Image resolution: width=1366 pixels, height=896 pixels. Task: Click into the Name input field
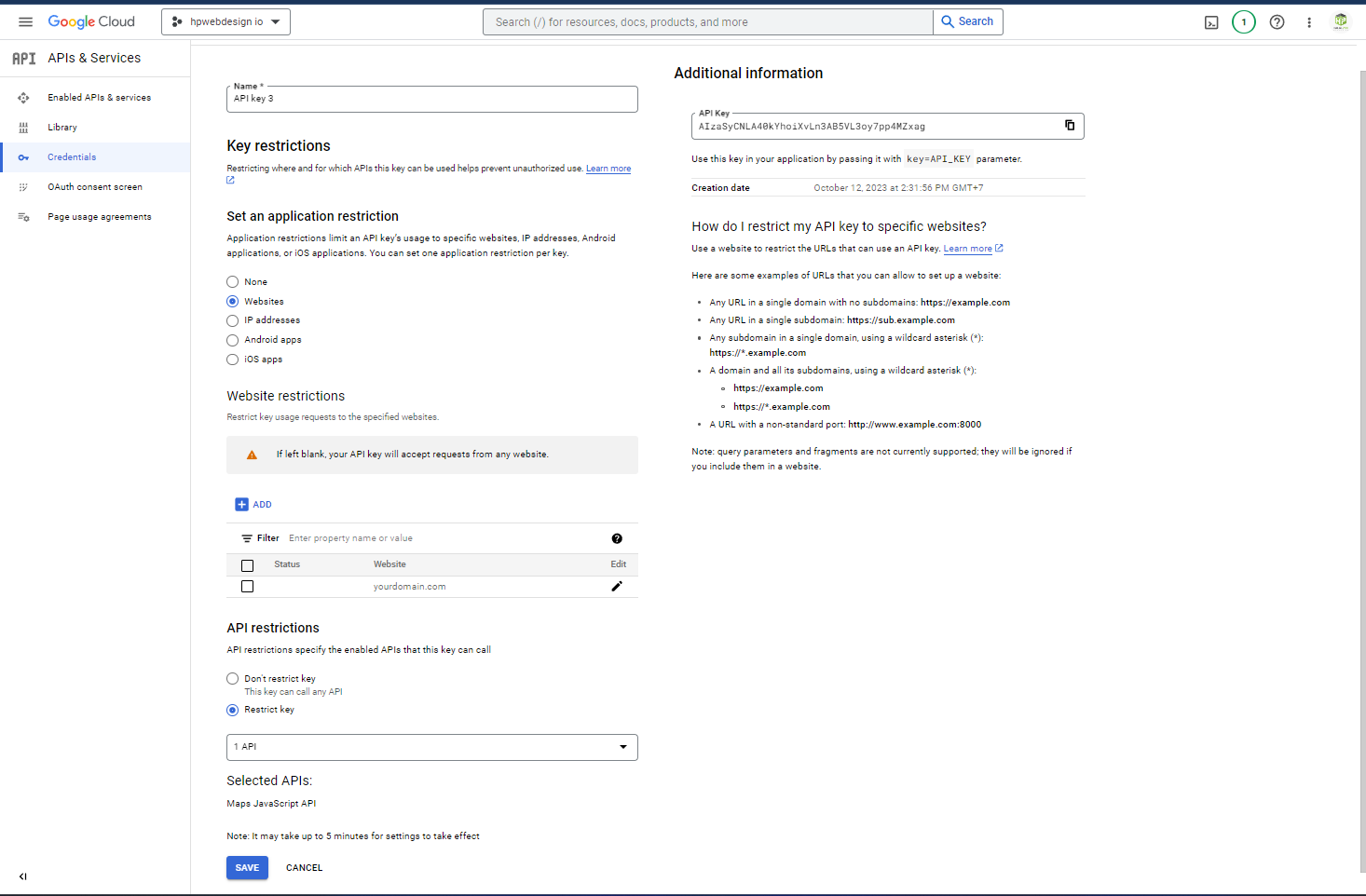point(431,100)
